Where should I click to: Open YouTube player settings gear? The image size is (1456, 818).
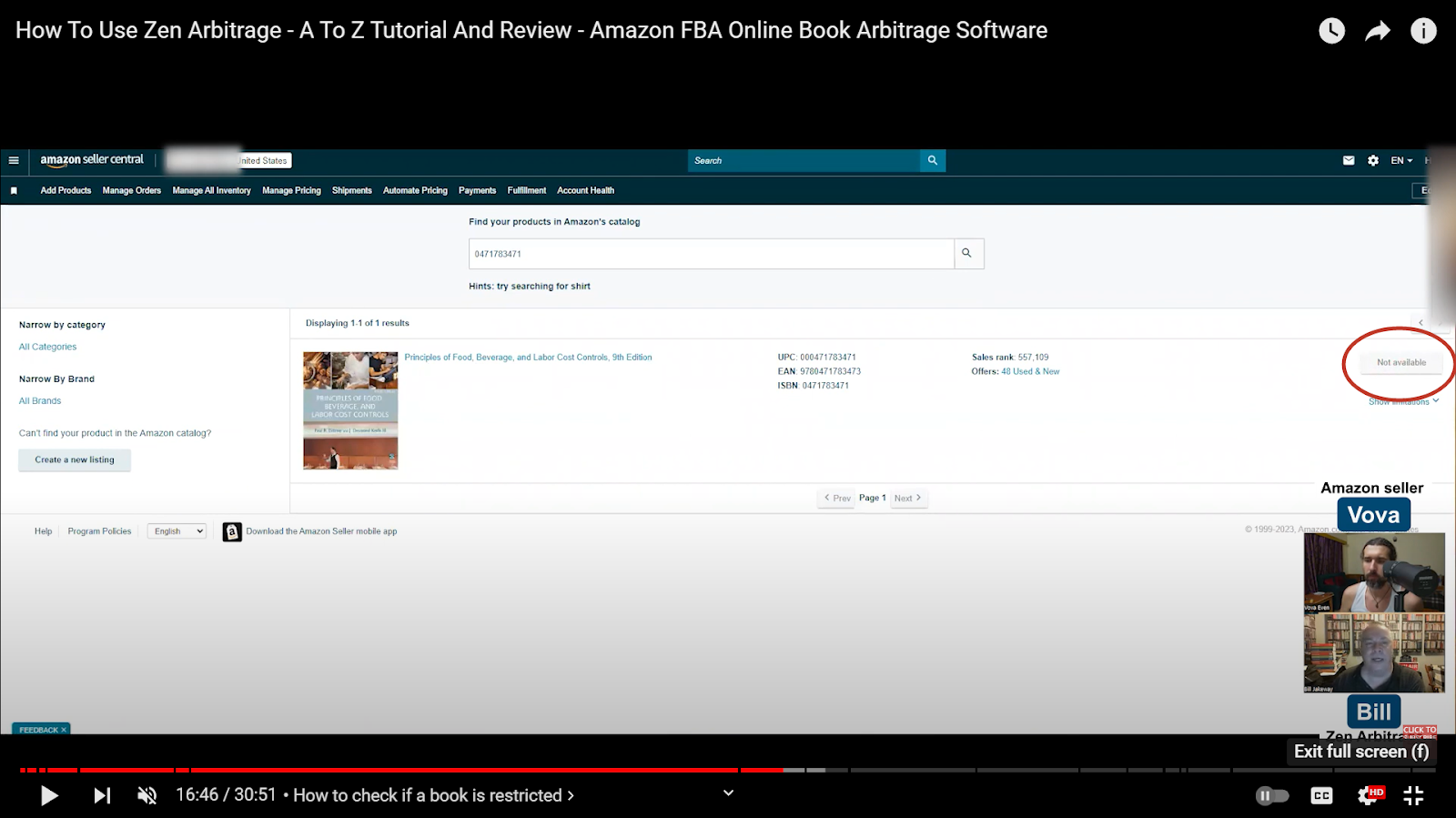tap(1368, 795)
